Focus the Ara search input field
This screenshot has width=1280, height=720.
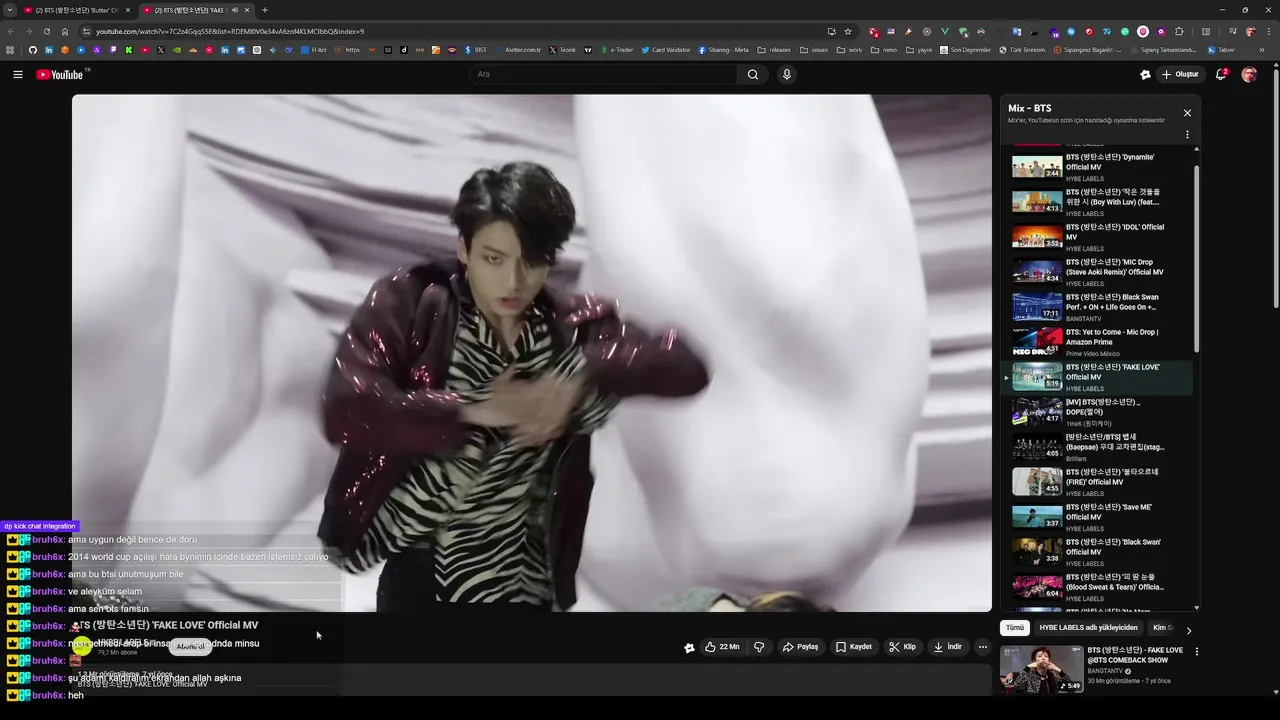click(x=604, y=74)
